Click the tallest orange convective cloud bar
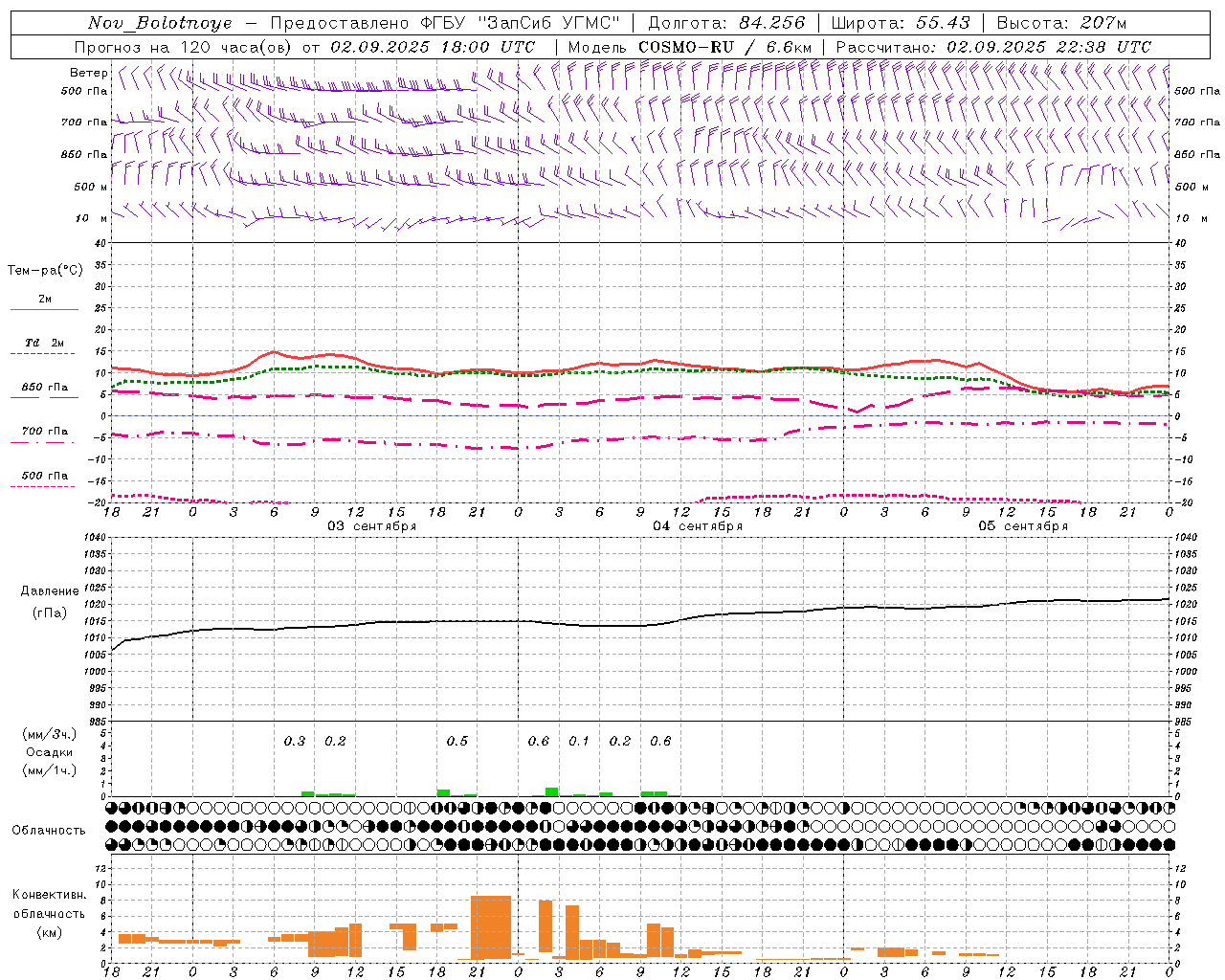 click(x=491, y=927)
